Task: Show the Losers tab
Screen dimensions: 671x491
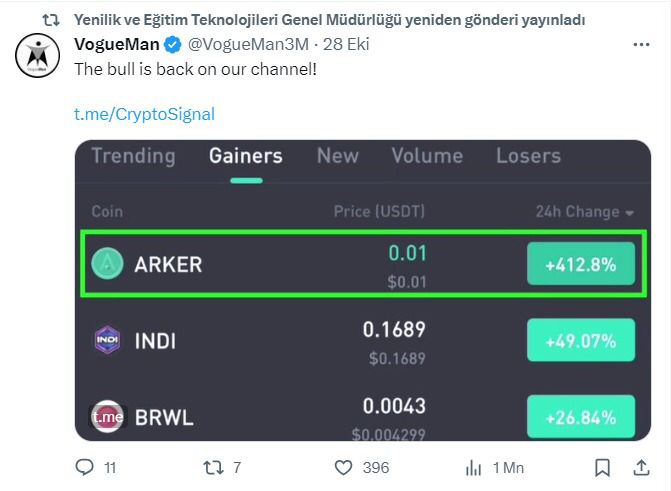Action: [528, 156]
